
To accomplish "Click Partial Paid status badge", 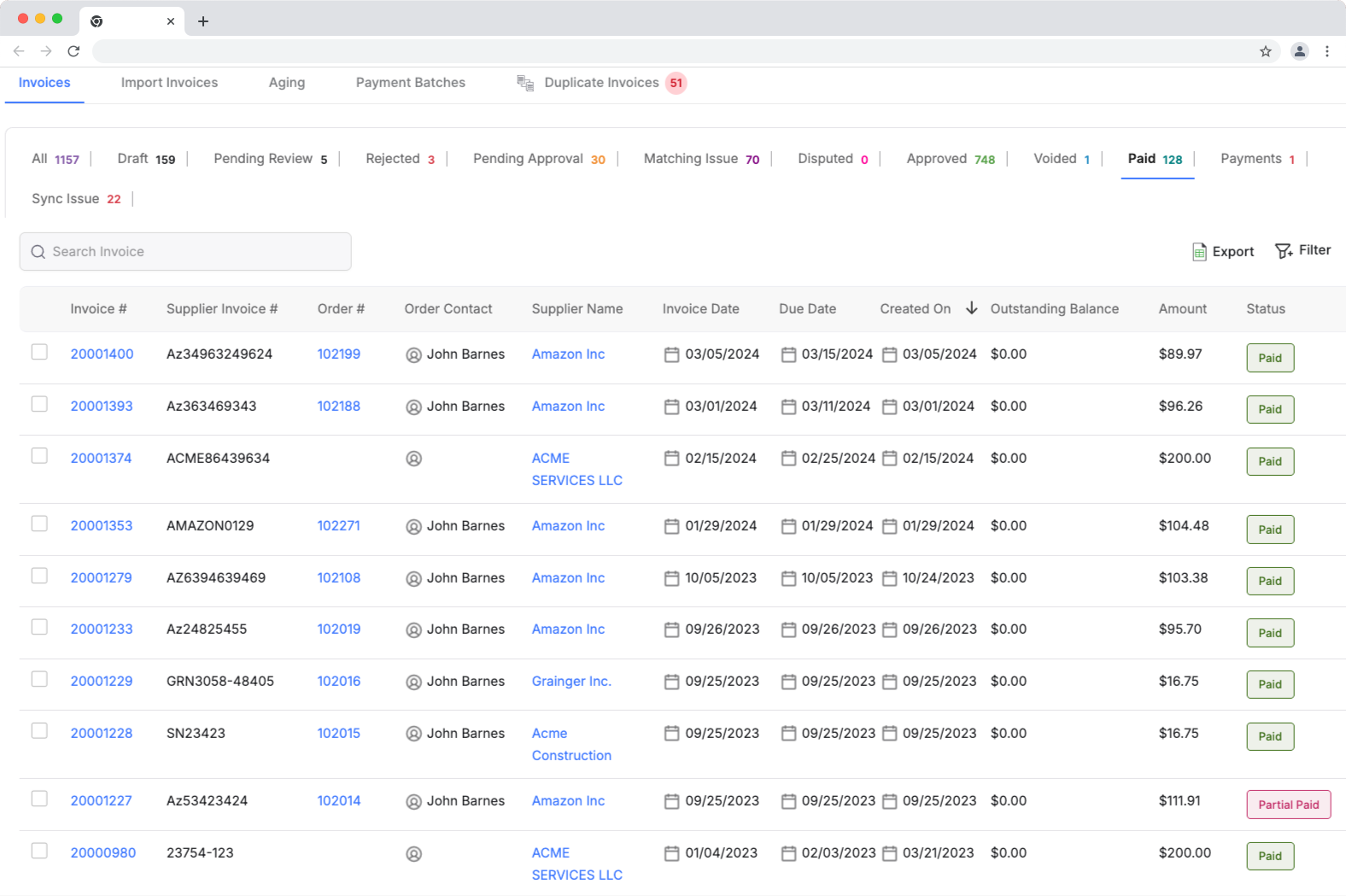I will (x=1289, y=805).
